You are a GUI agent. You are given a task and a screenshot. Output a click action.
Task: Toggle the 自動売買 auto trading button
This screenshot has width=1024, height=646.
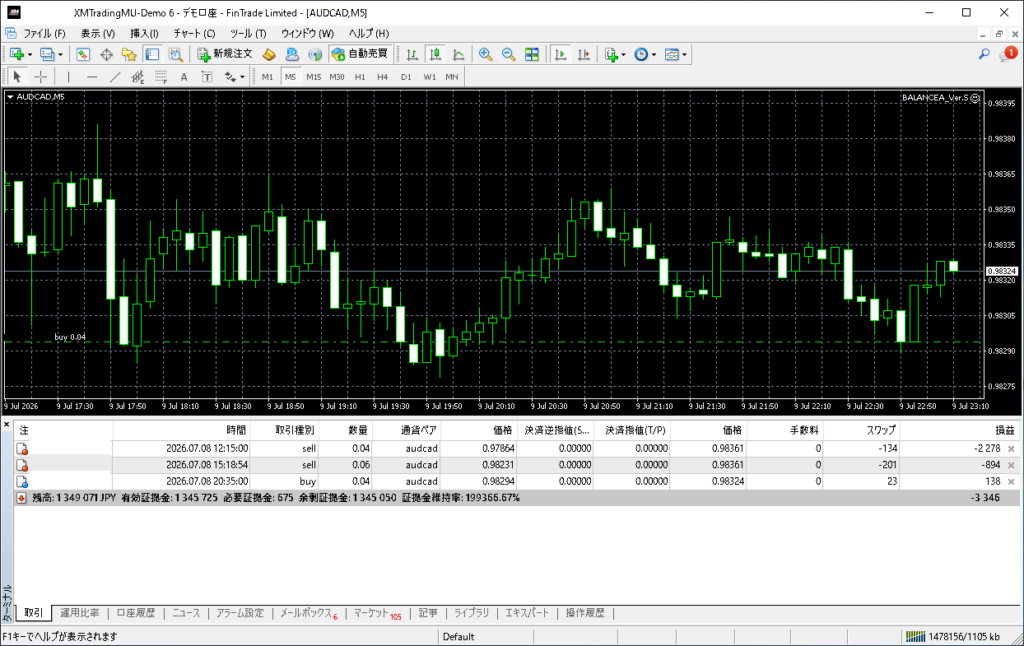click(x=360, y=54)
